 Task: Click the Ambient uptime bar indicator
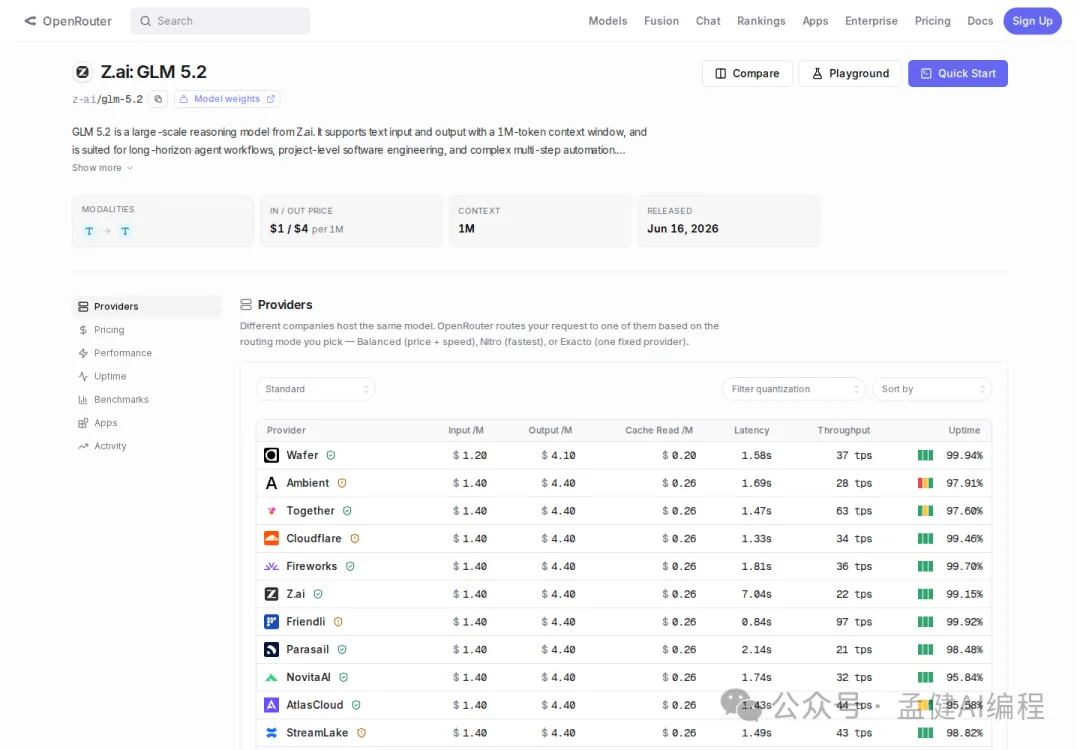pyautogui.click(x=925, y=483)
